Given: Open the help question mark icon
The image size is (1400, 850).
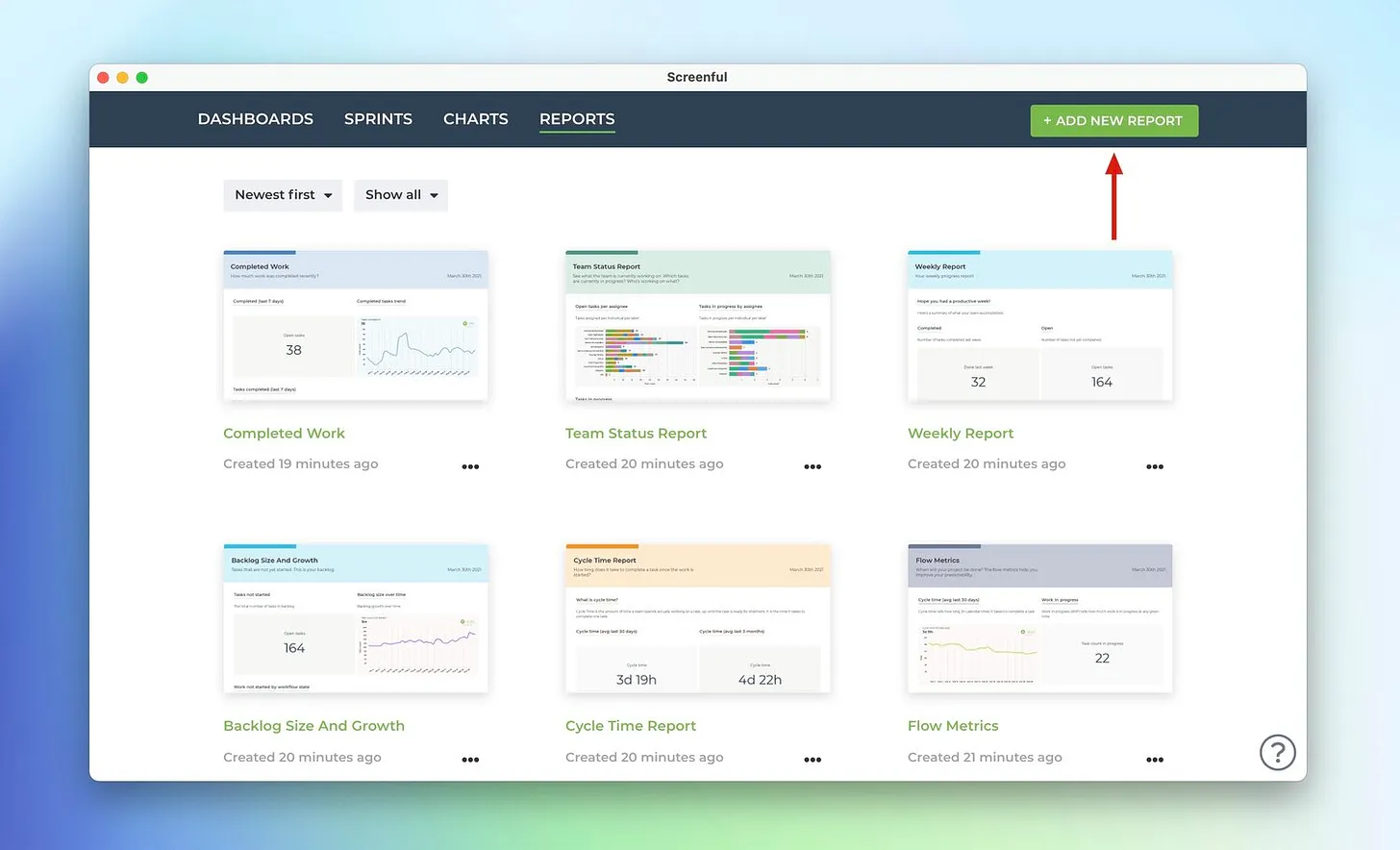Looking at the screenshot, I should (x=1278, y=752).
